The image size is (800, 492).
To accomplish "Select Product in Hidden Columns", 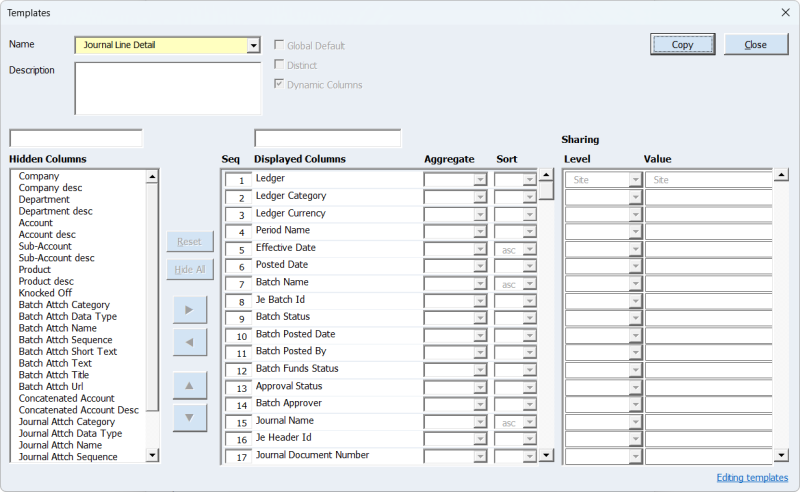I will tap(35, 269).
